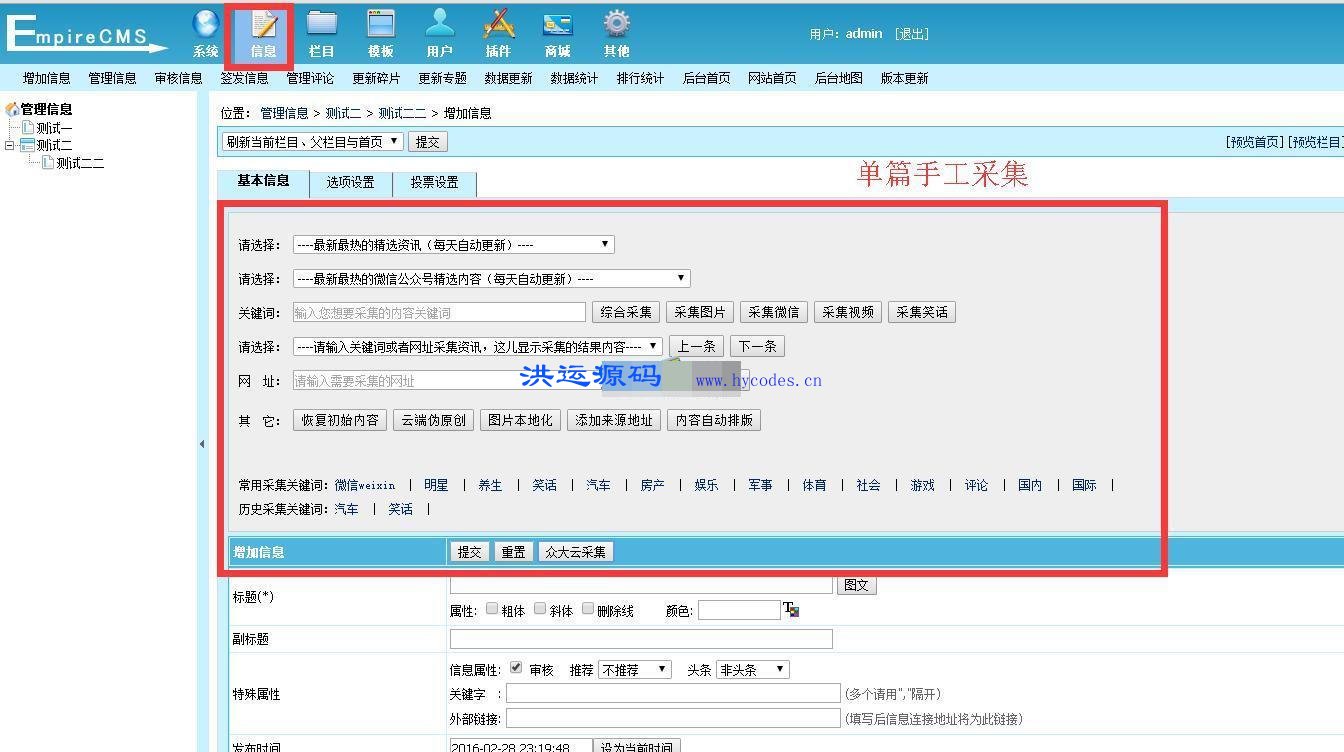This screenshot has width=1344, height=752.
Task: Click the 恢复初始内容 button
Action: pos(340,420)
